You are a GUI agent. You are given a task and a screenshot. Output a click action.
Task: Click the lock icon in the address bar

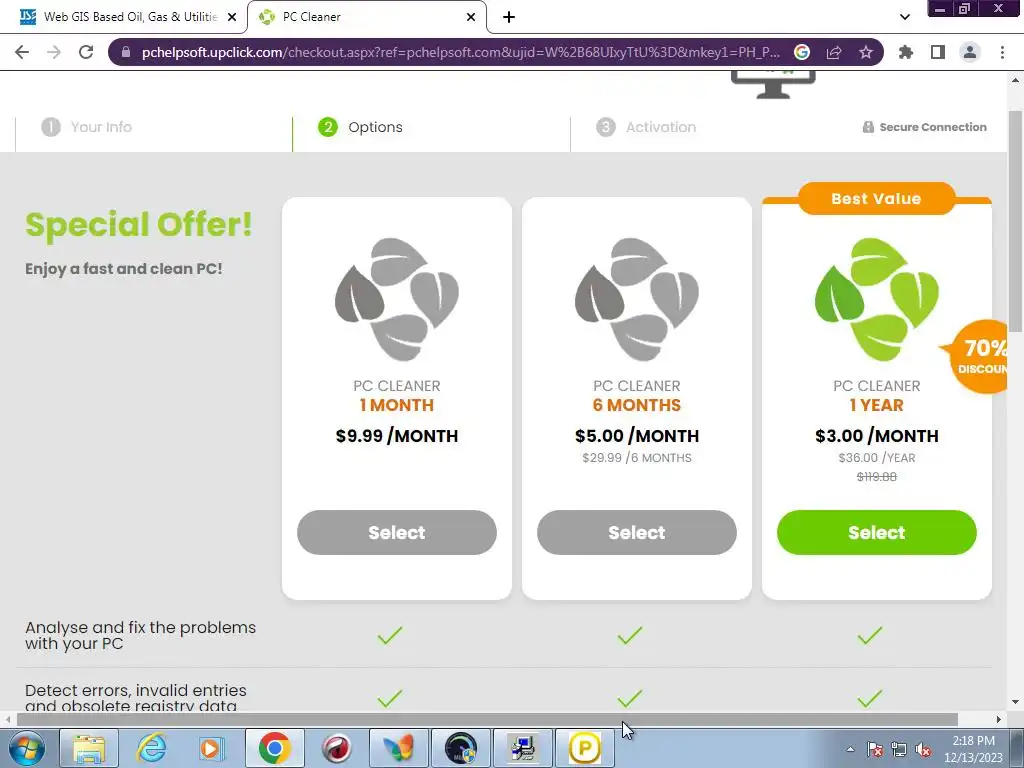pos(126,52)
